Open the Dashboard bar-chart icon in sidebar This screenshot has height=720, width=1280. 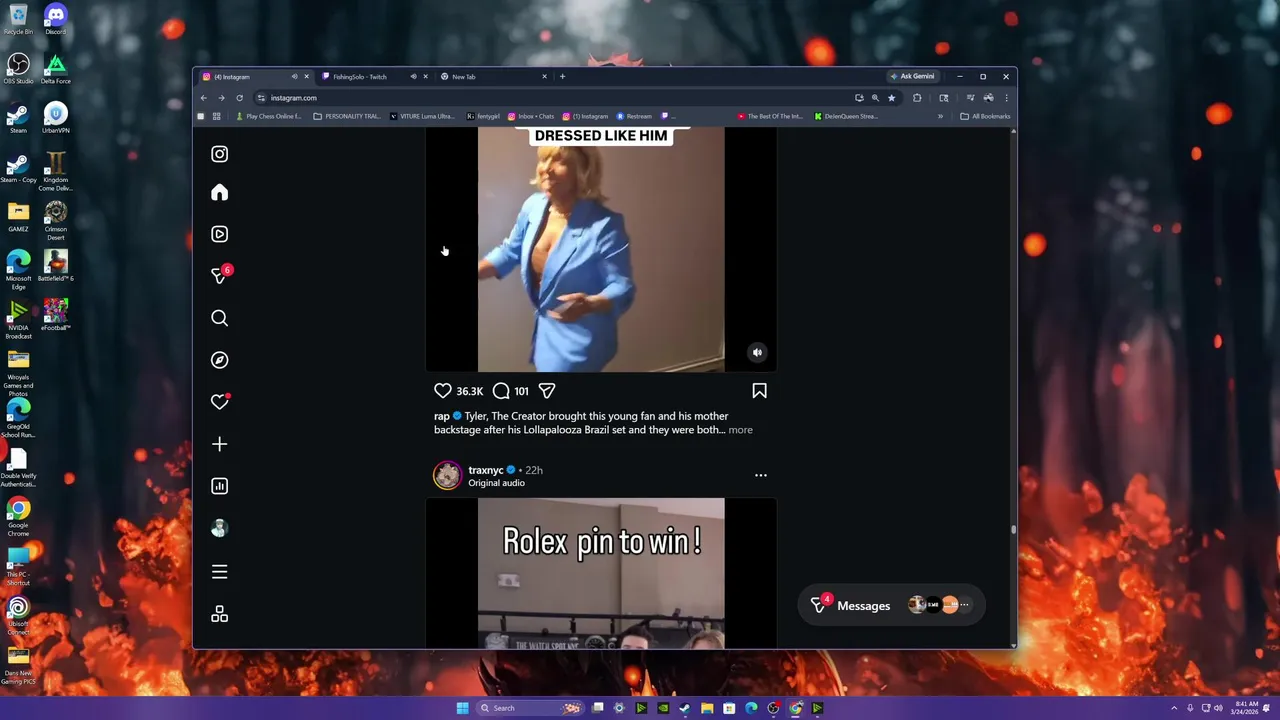219,486
